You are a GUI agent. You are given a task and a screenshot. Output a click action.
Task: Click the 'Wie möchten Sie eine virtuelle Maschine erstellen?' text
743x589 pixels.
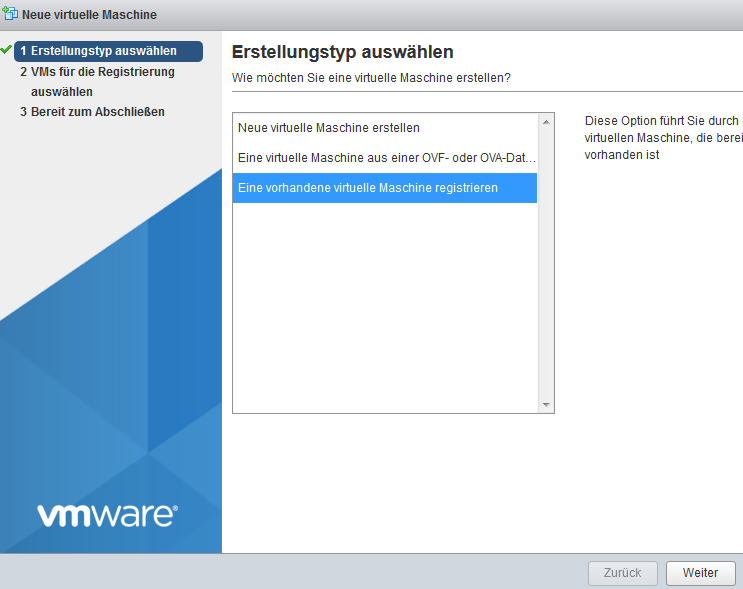point(371,78)
